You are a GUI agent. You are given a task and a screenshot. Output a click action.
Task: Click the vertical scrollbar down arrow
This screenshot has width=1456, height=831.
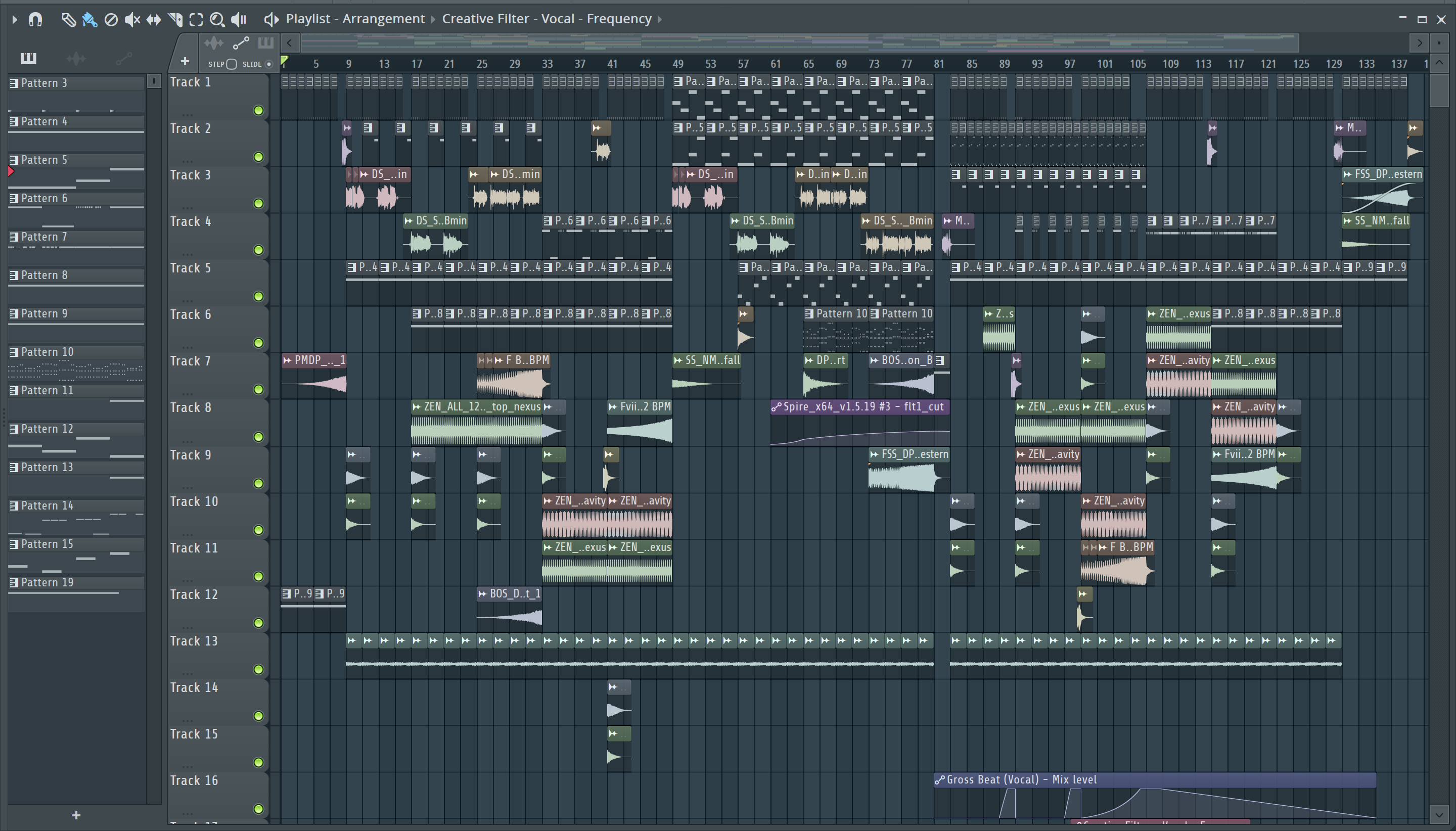tap(1439, 814)
